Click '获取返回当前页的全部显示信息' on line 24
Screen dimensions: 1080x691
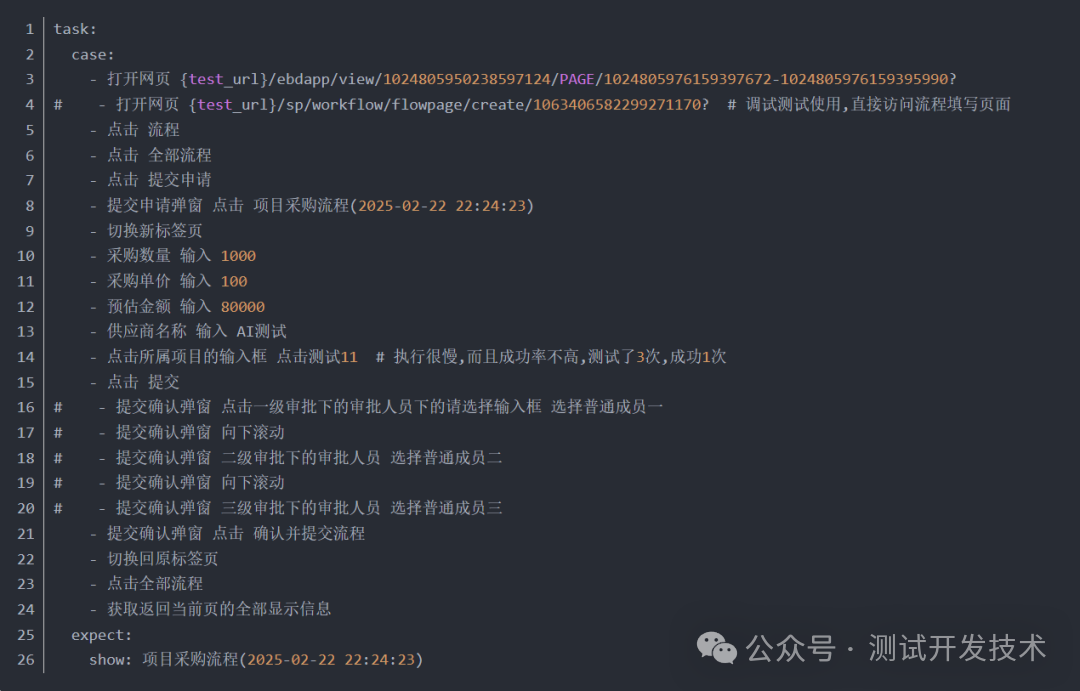click(219, 609)
